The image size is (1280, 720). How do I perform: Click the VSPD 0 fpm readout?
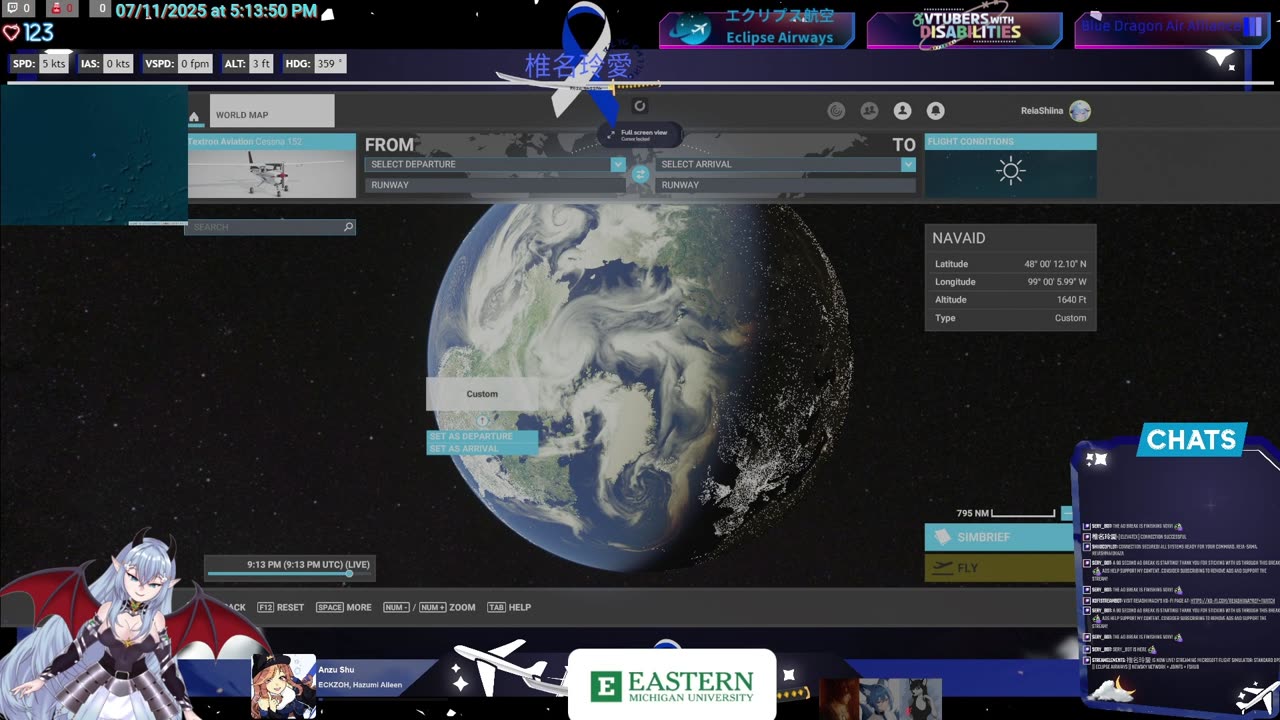tap(178, 64)
